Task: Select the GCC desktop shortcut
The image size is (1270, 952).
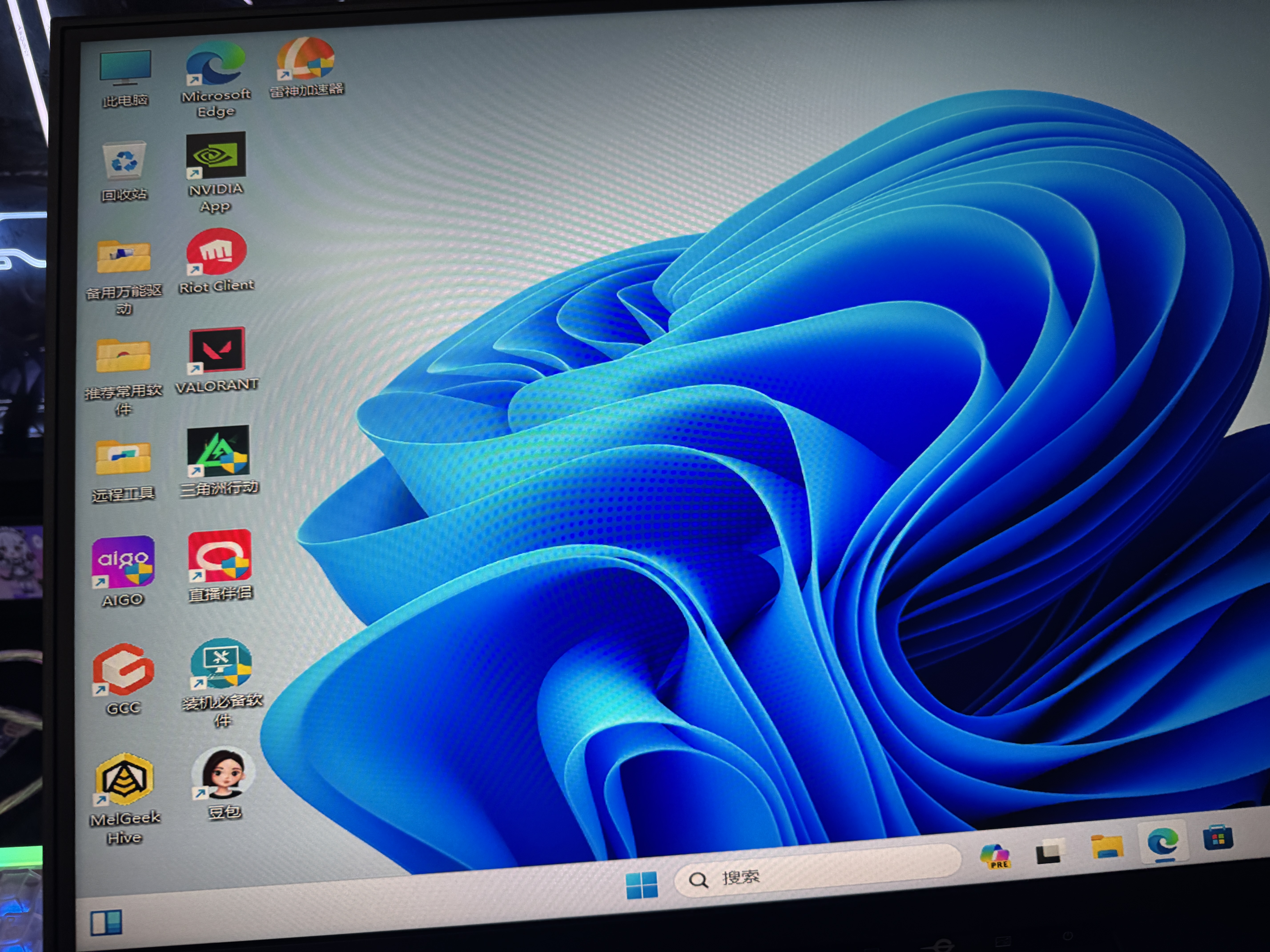Action: point(123,679)
